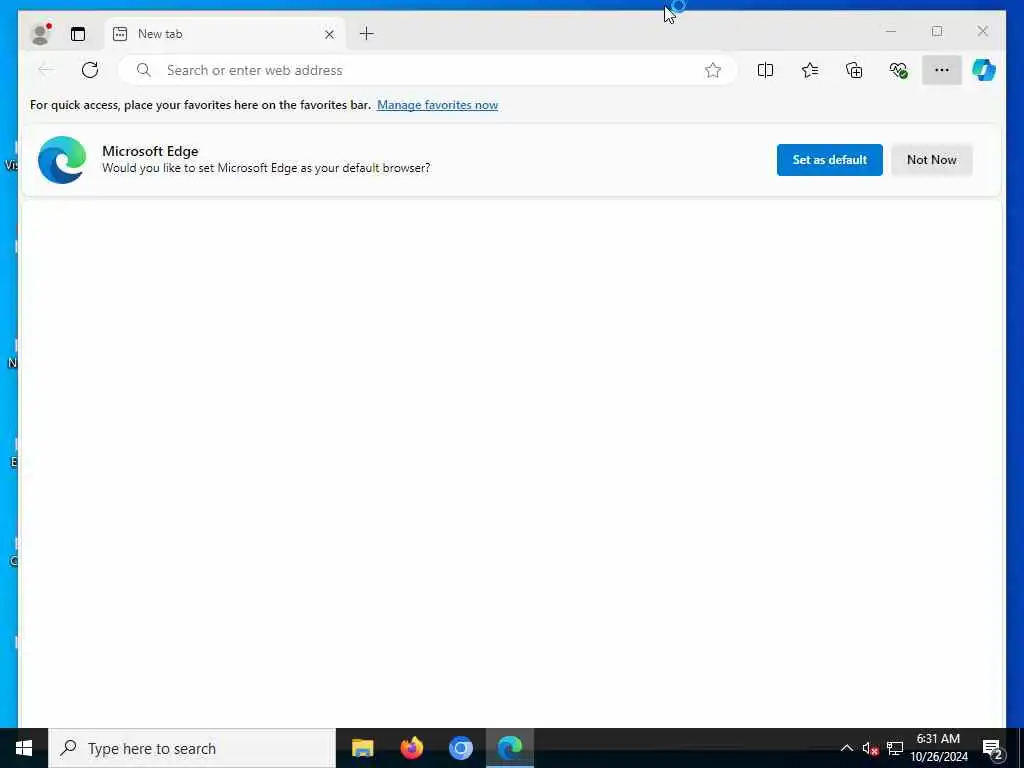Minimize the Edge window

point(891,31)
